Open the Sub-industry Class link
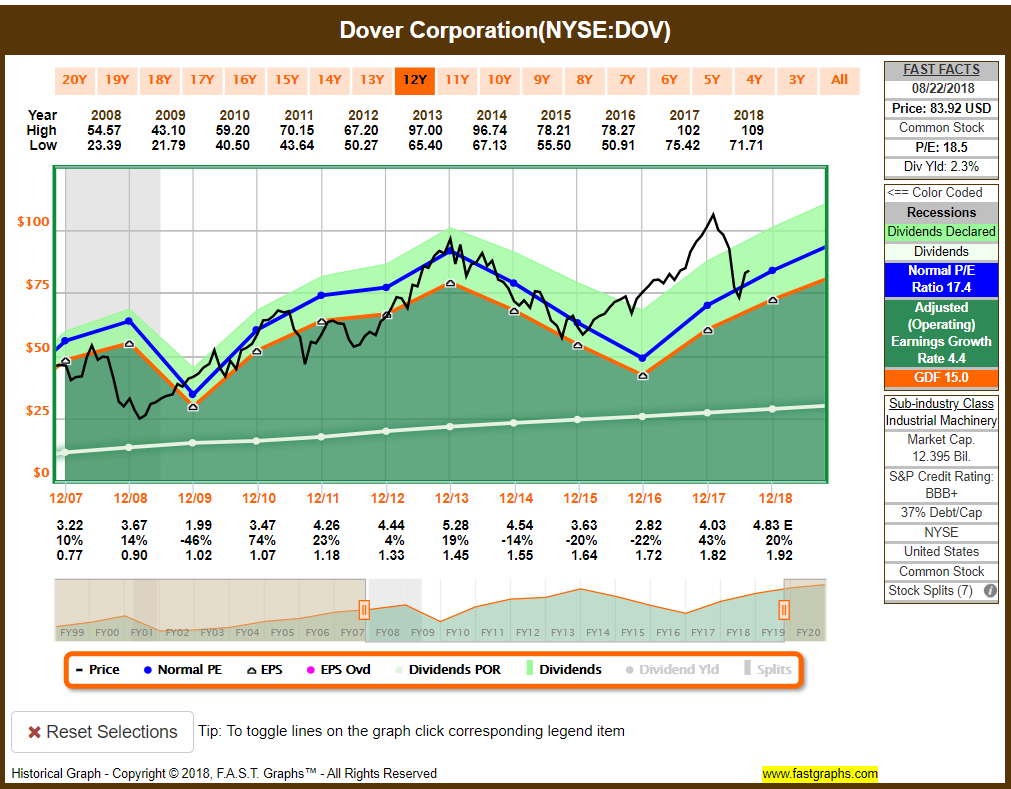 (x=941, y=404)
